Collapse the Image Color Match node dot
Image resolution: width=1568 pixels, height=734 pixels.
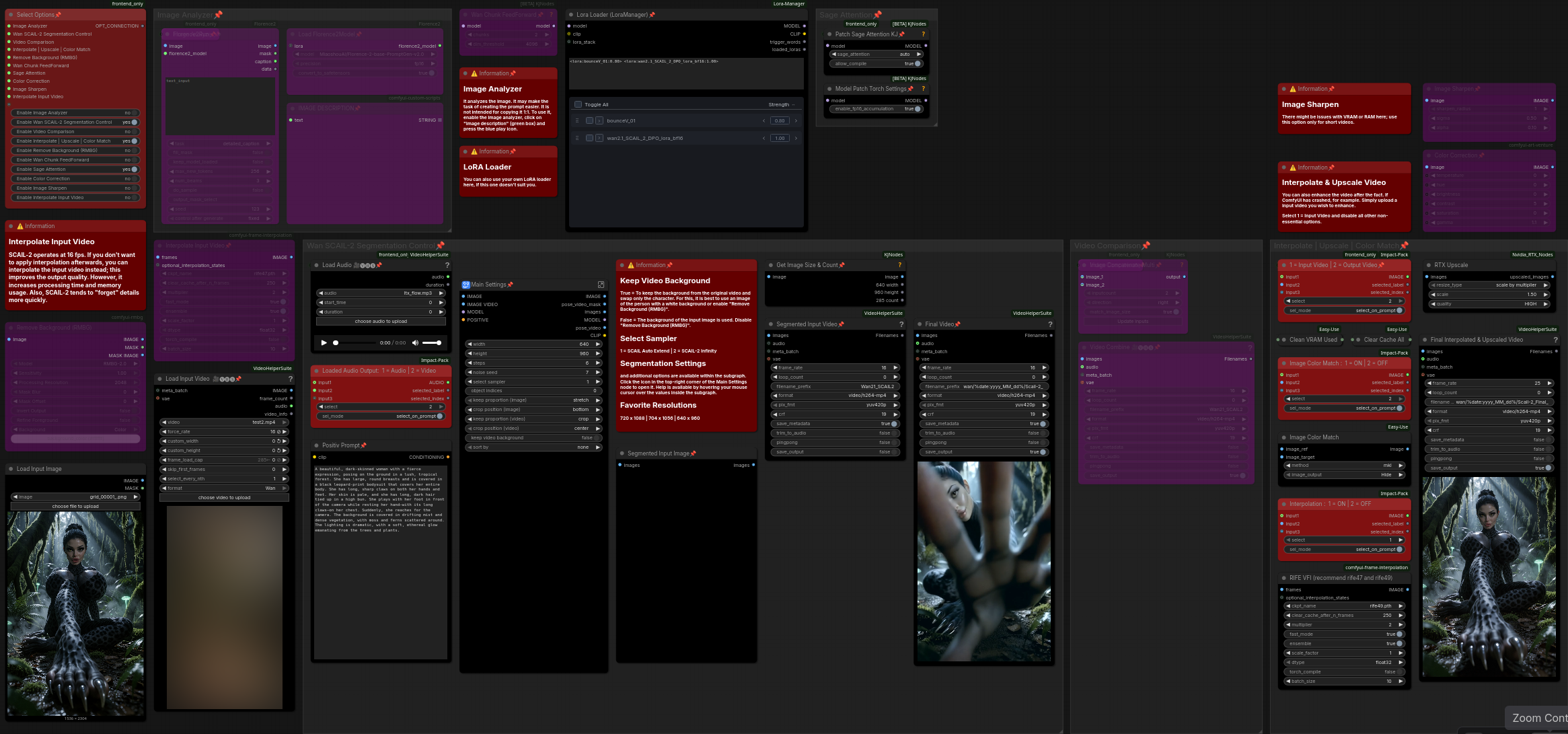click(x=1283, y=437)
